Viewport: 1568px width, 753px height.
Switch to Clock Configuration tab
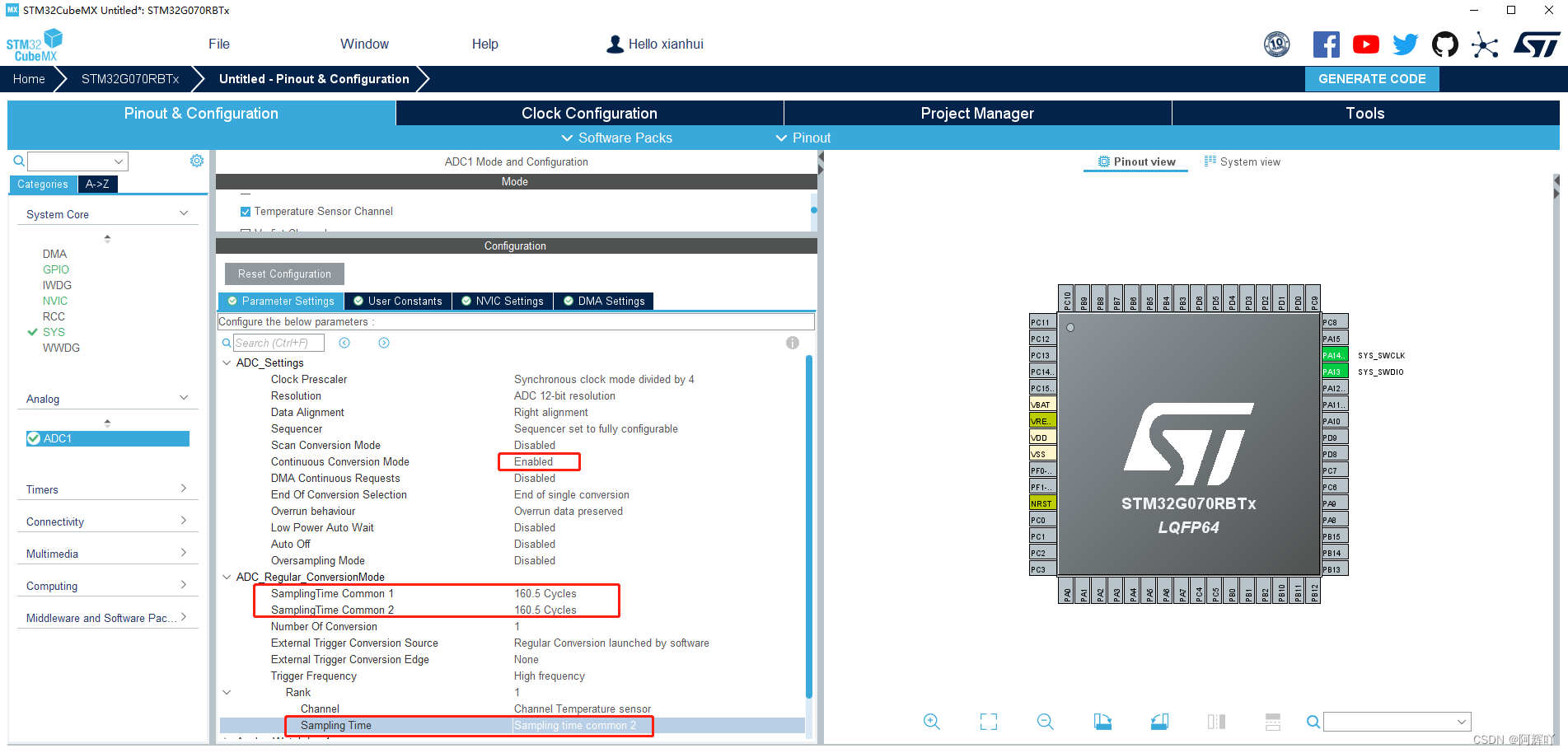589,113
